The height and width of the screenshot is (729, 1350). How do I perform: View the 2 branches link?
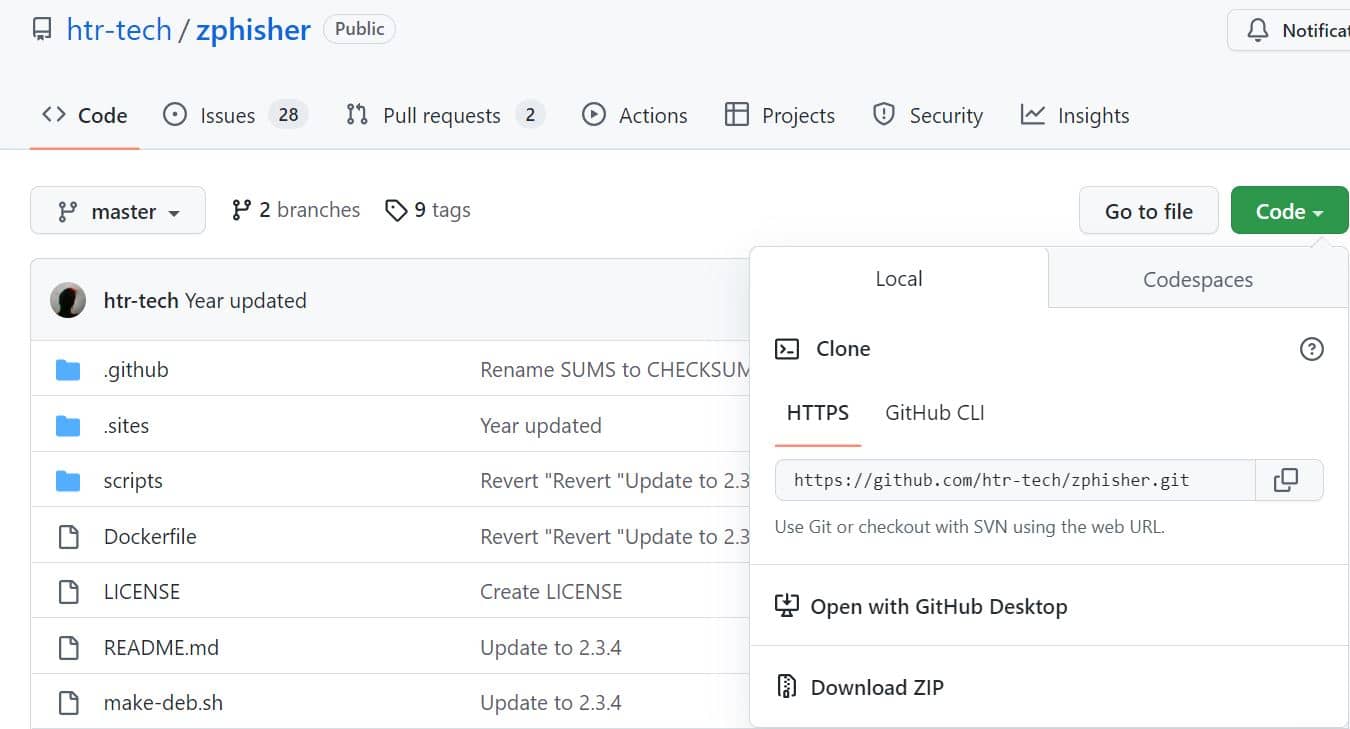(296, 210)
